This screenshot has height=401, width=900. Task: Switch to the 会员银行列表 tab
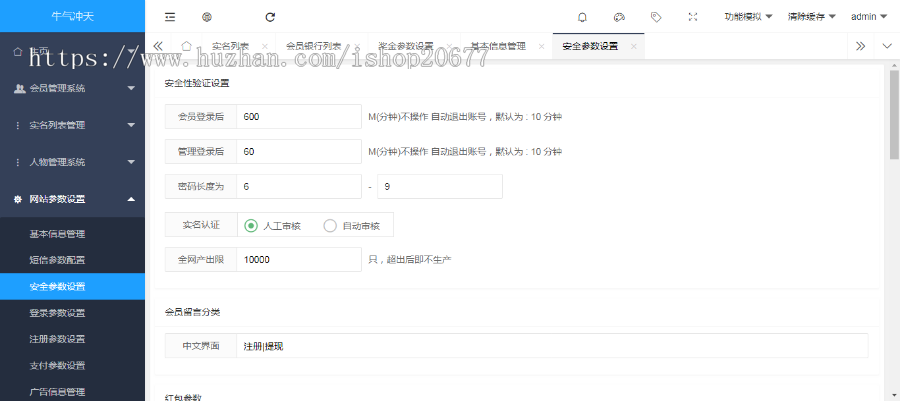[x=313, y=46]
